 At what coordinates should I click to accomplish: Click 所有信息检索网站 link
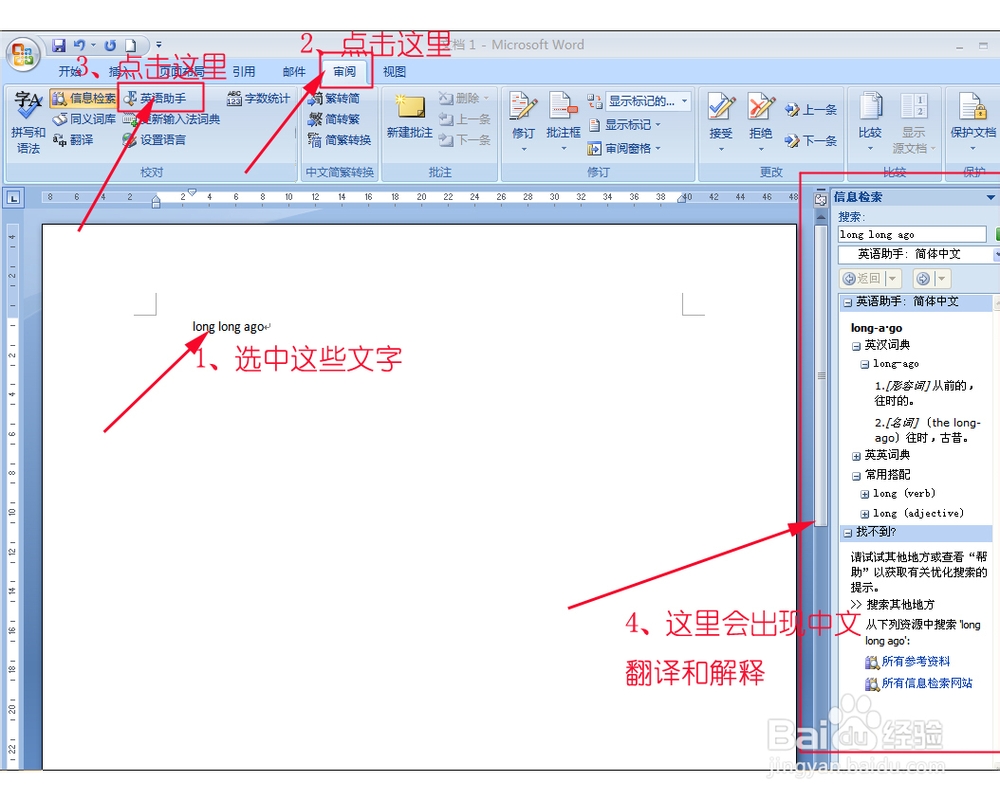(x=927, y=683)
